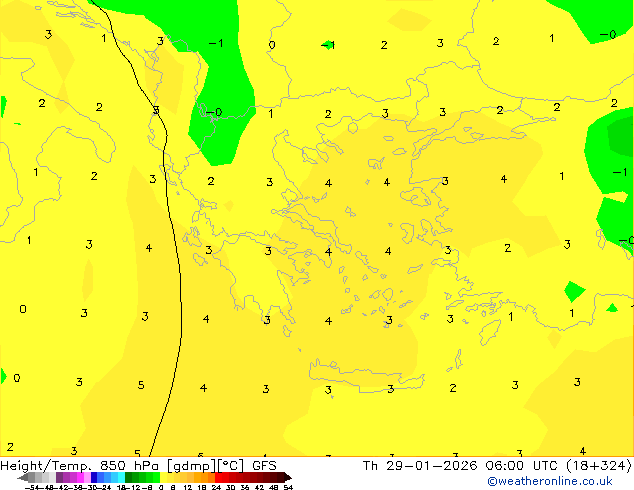Viewport: 634px width, 490px height.
Task: Click the "Height/Temp." title text
Action: (47, 465)
